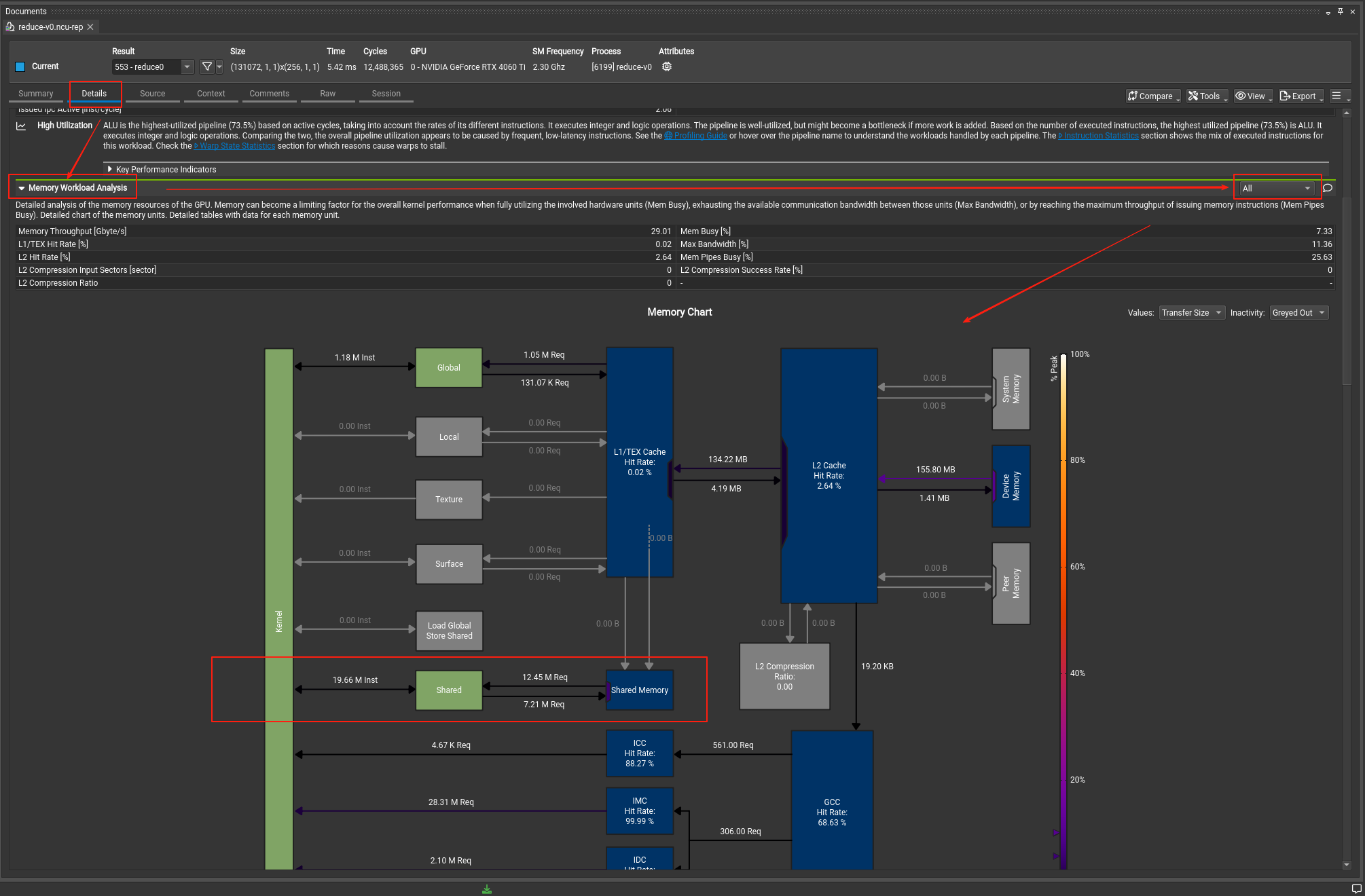
Task: Click the Export report button
Action: point(1299,96)
